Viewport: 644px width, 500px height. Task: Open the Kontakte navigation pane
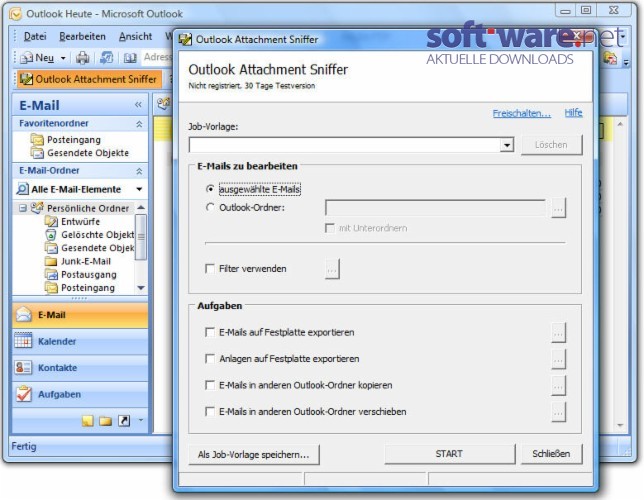pyautogui.click(x=80, y=368)
